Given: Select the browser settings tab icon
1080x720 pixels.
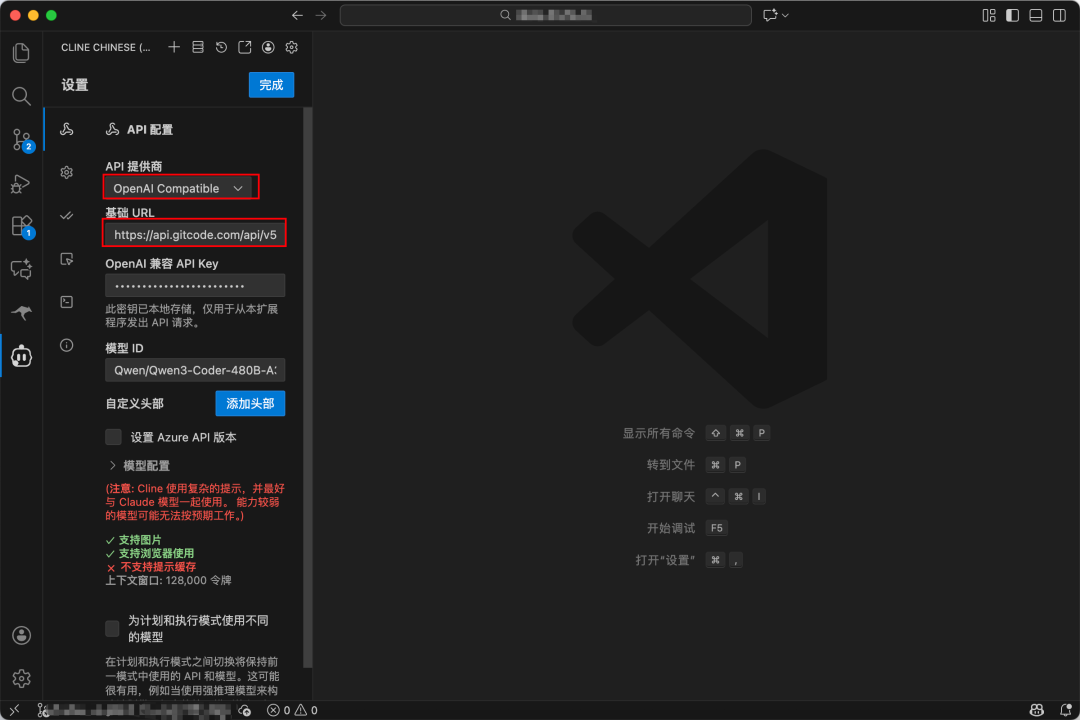Looking at the screenshot, I should pyautogui.click(x=67, y=259).
